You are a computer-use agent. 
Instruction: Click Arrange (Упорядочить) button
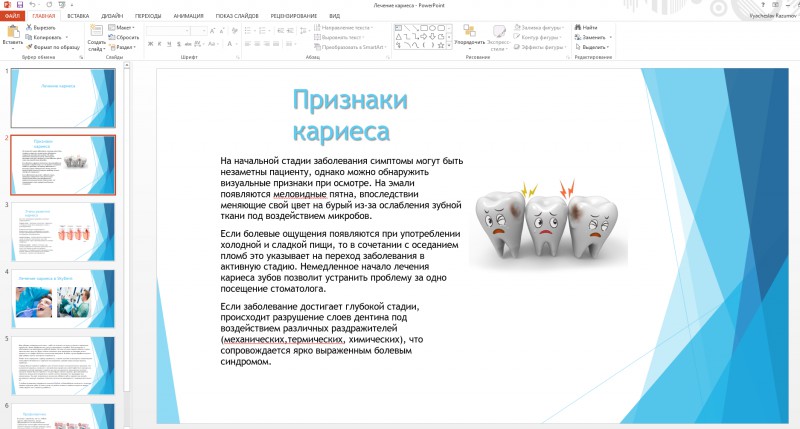tap(469, 35)
